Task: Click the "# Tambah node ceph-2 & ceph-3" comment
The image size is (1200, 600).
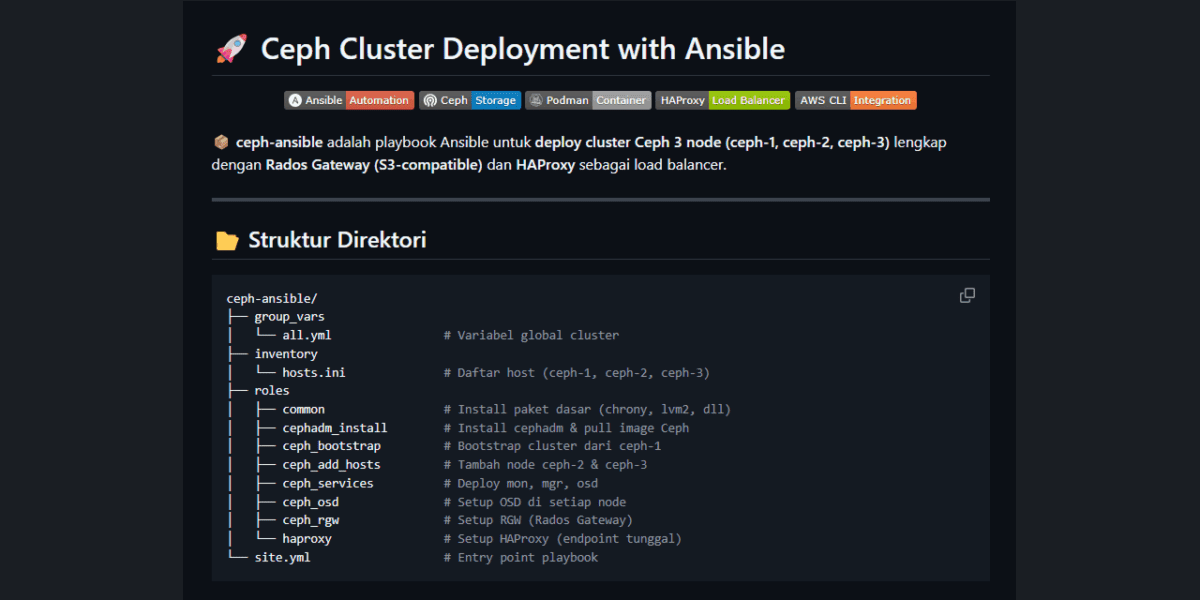Action: click(x=546, y=465)
